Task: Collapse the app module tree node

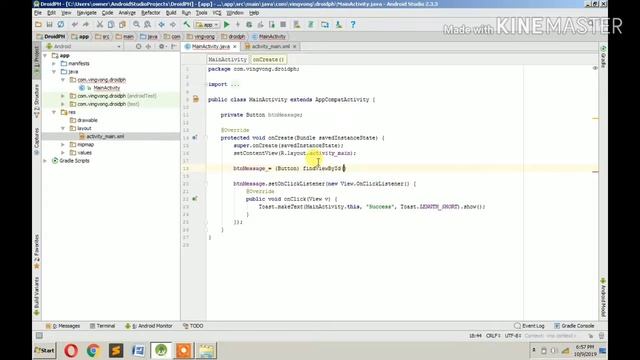Action: pos(45,56)
